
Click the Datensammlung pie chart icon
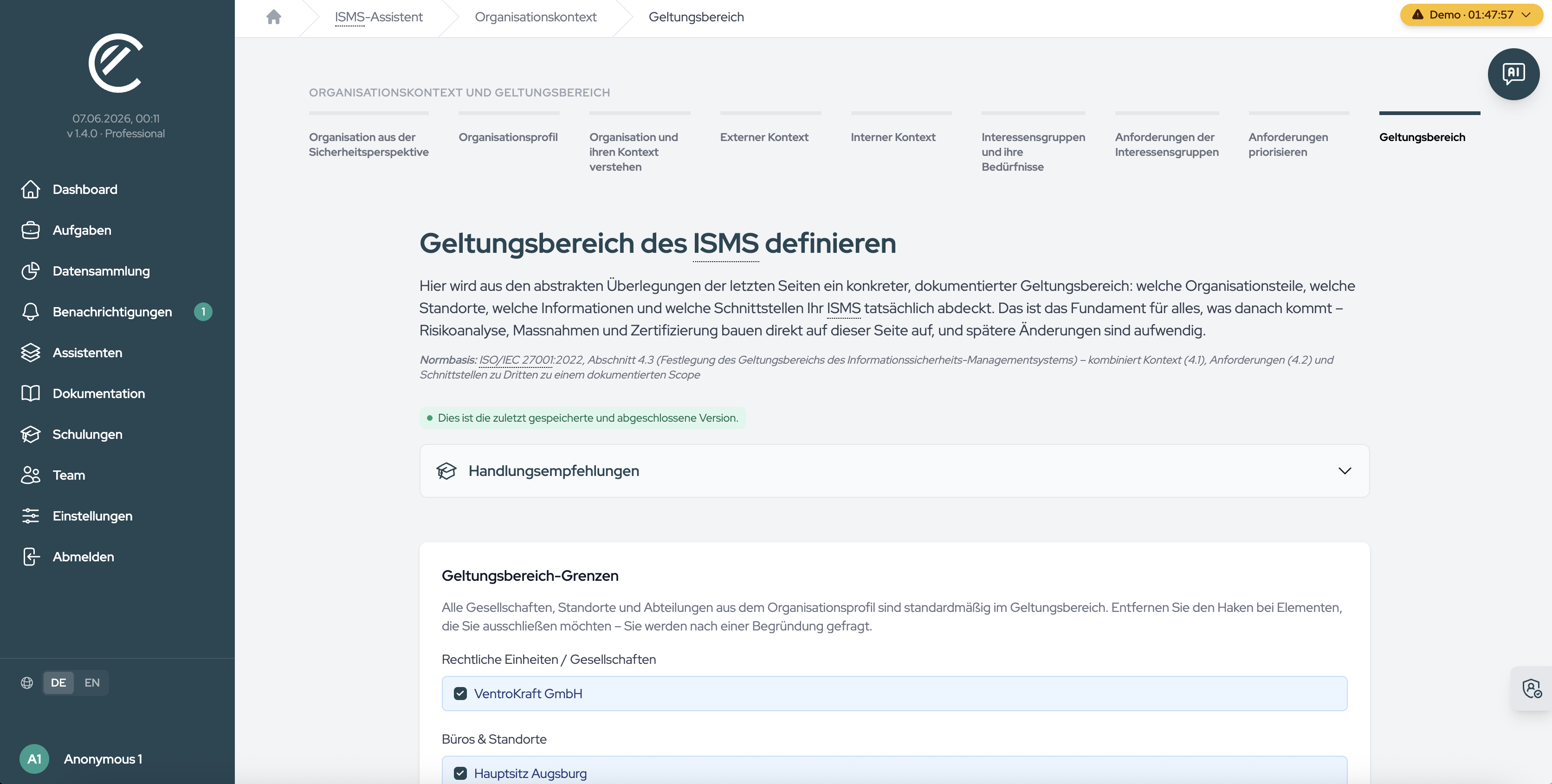click(x=31, y=271)
